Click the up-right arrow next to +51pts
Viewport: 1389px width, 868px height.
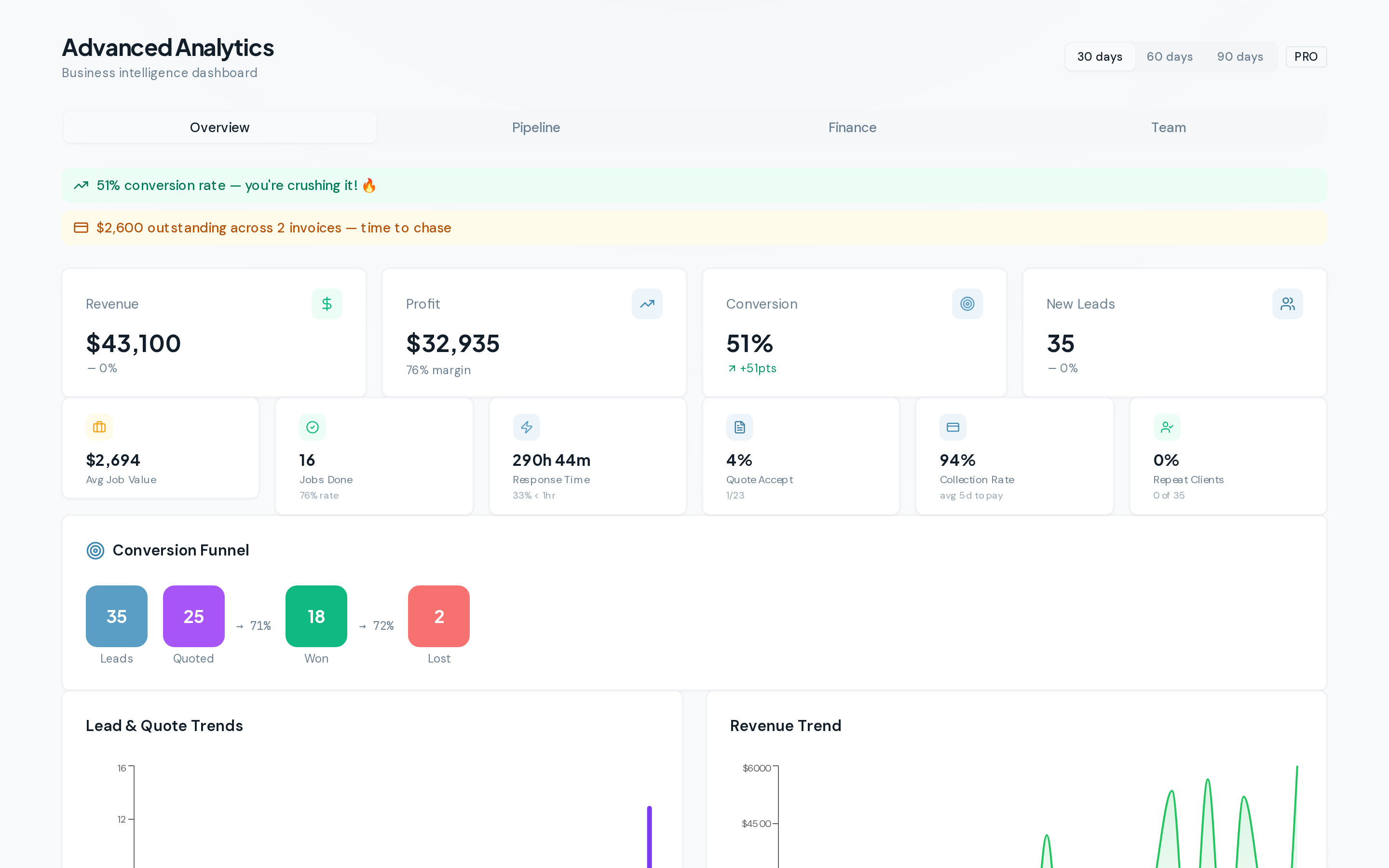pos(732,368)
